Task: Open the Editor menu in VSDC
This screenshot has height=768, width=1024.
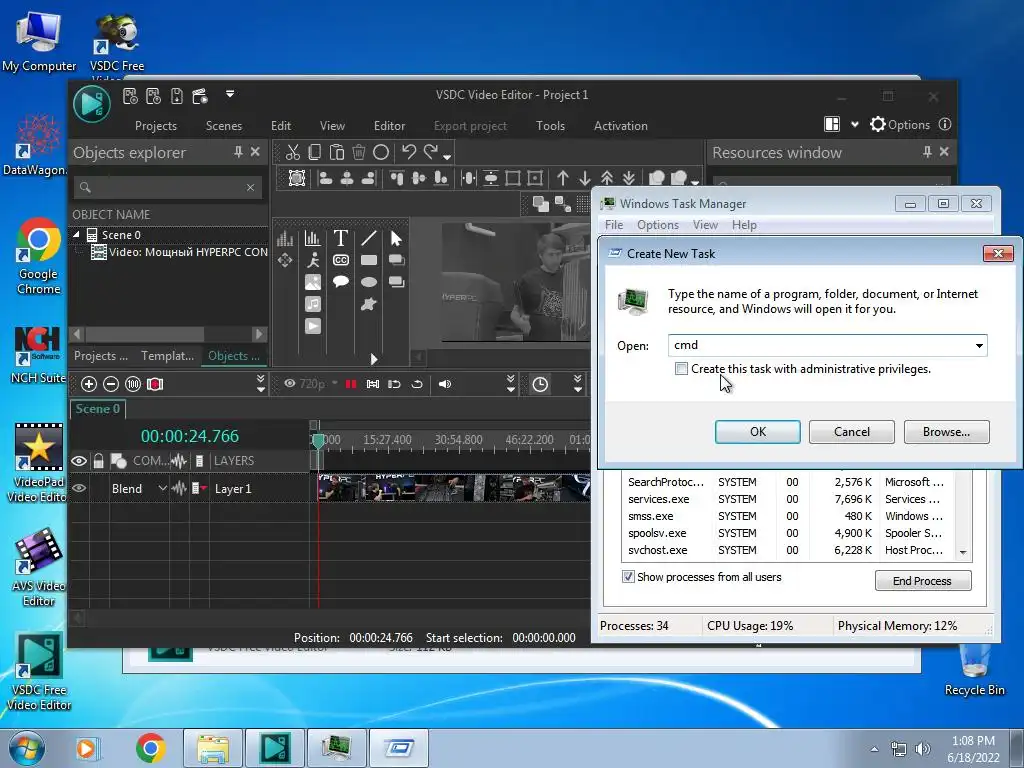Action: point(389,126)
